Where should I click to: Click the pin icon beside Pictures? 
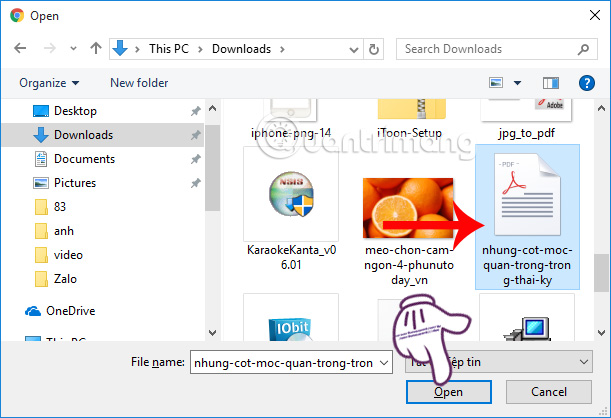(195, 183)
